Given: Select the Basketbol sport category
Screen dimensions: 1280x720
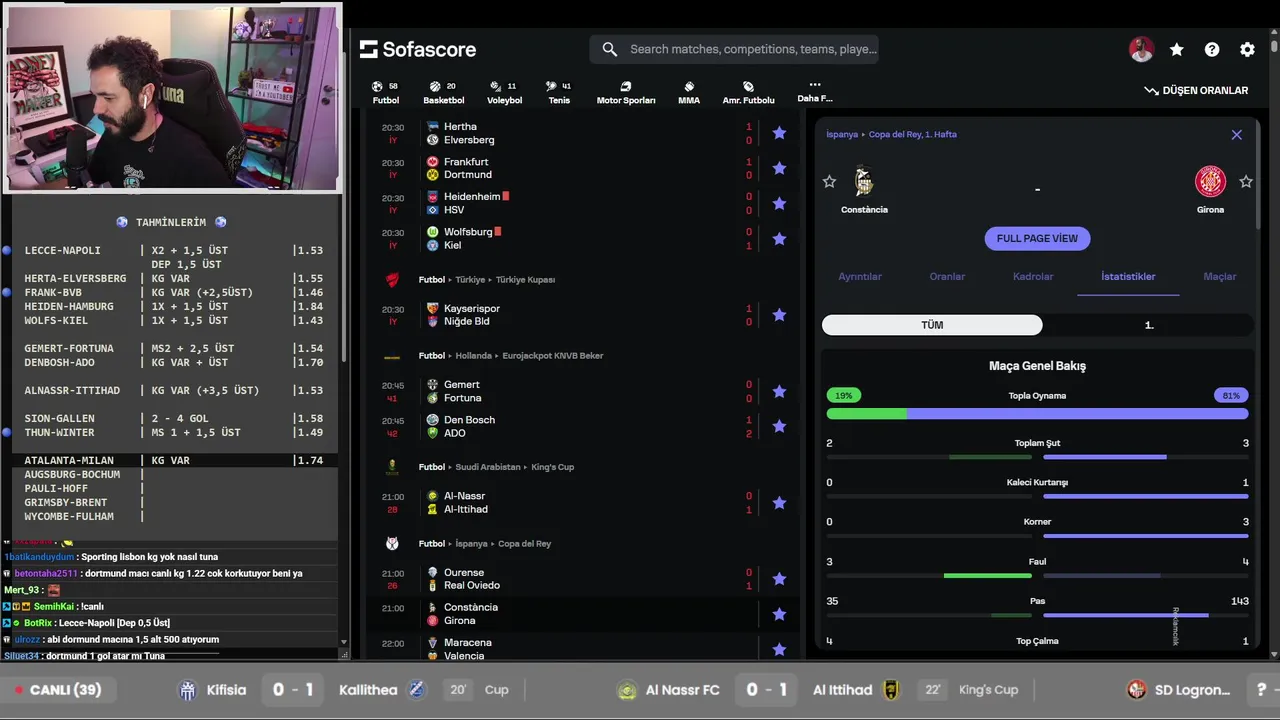Looking at the screenshot, I should point(443,93).
